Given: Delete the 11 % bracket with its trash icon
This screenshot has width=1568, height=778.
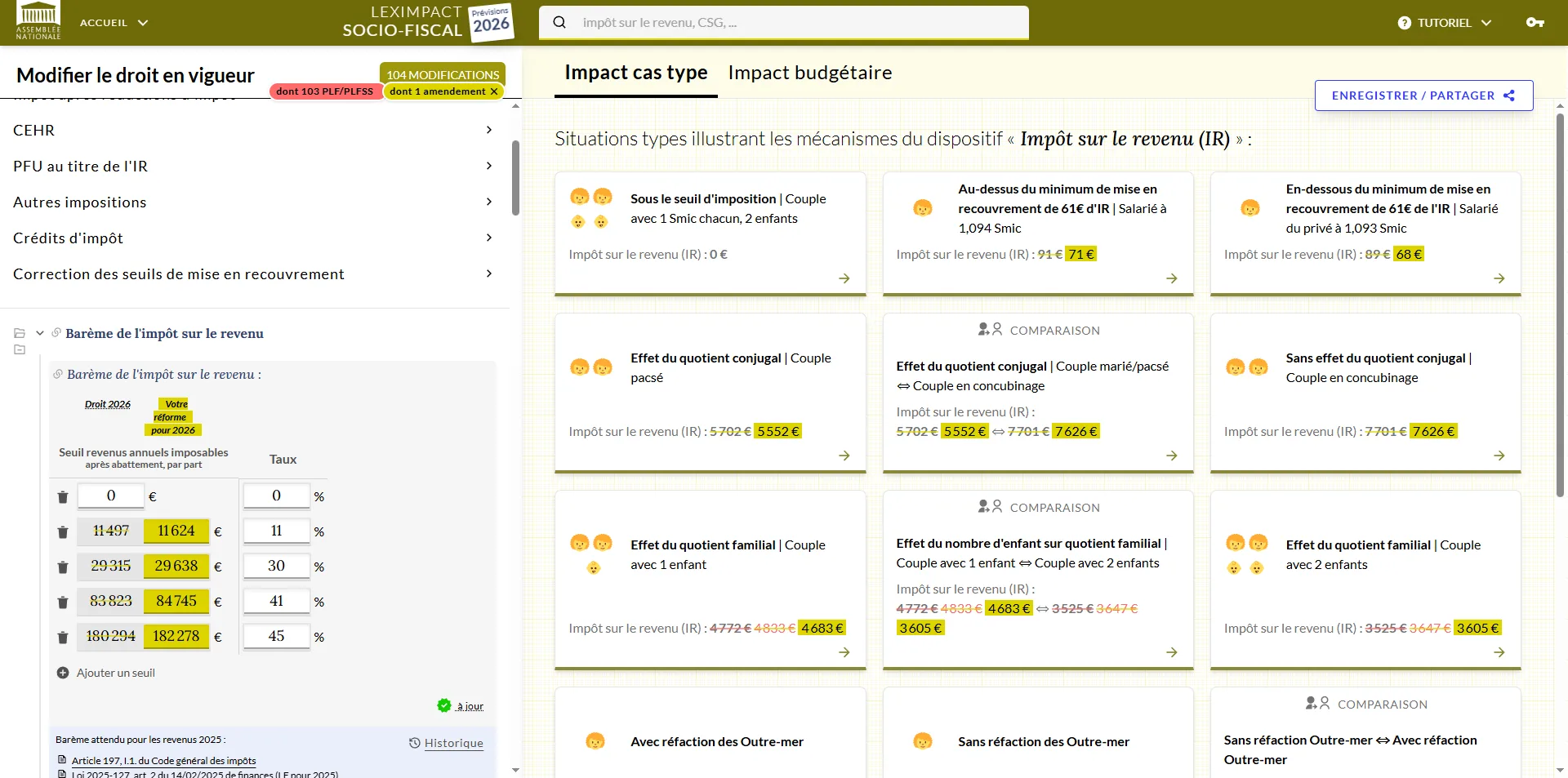Looking at the screenshot, I should pyautogui.click(x=63, y=532).
